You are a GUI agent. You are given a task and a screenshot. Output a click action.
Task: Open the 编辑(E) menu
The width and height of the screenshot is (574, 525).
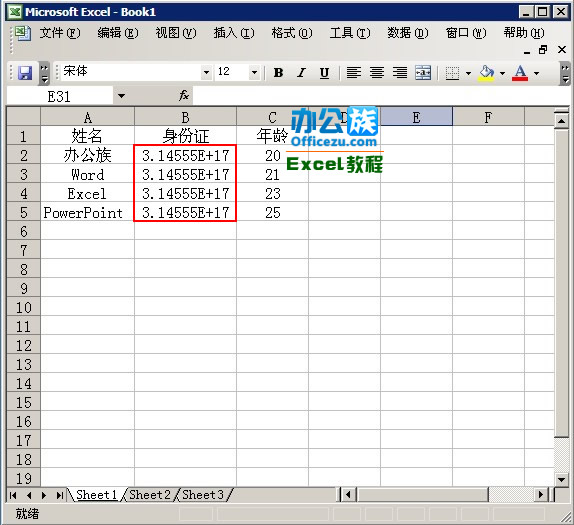point(118,33)
